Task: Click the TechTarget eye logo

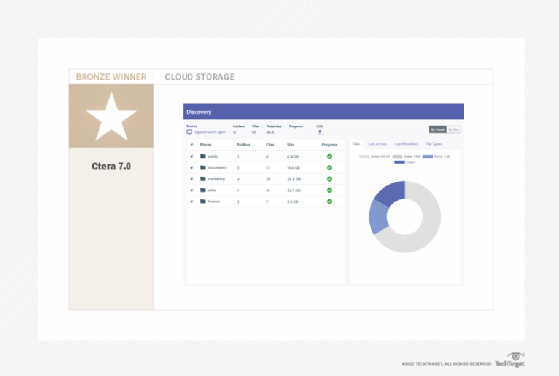Action: [516, 356]
